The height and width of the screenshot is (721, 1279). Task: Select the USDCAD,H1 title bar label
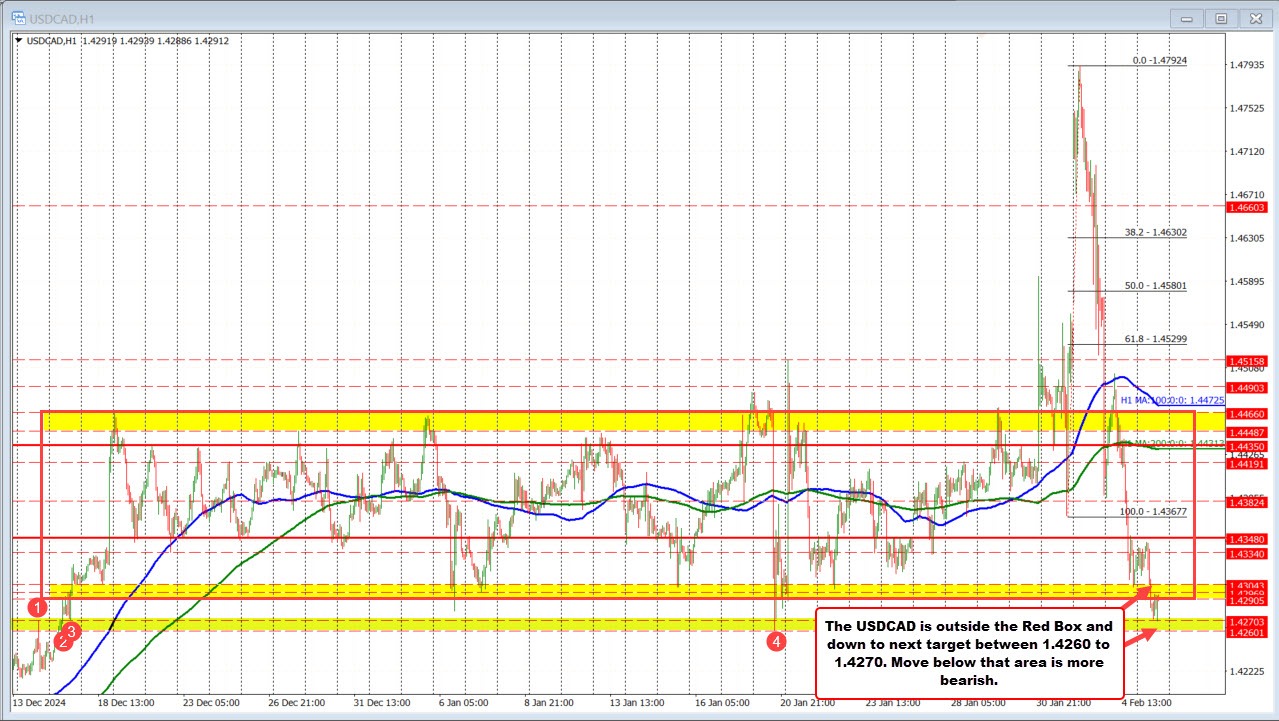click(x=51, y=17)
